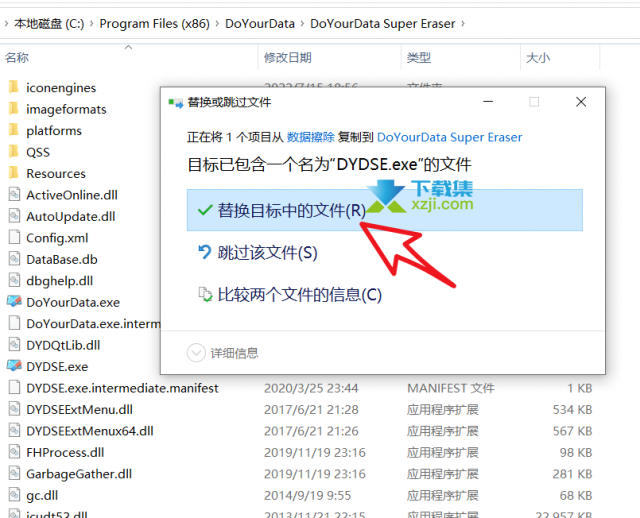
Task: Sort by 修改日期 column header
Action: 288,58
